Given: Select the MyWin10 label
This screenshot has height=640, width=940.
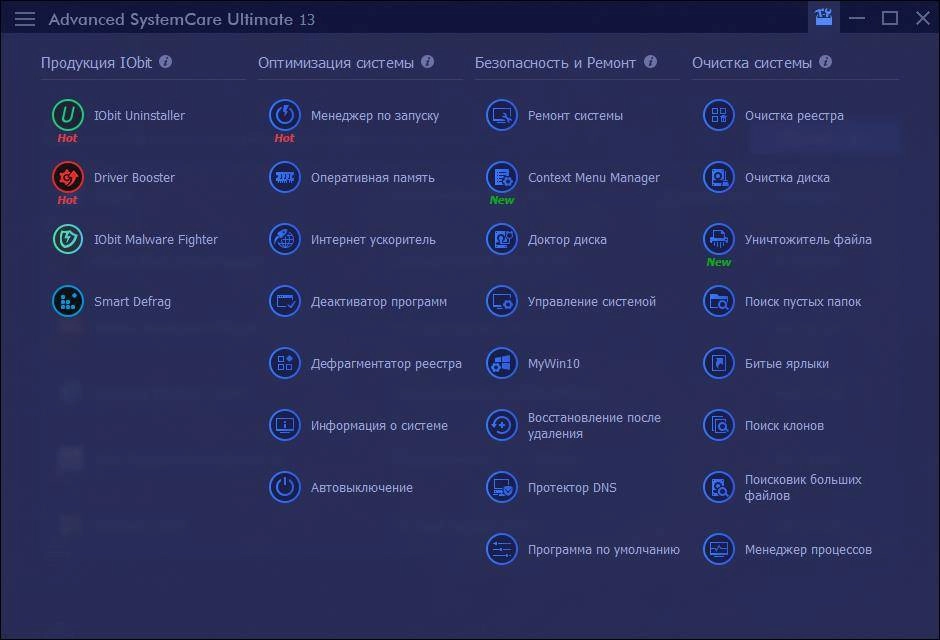Looking at the screenshot, I should (x=553, y=364).
